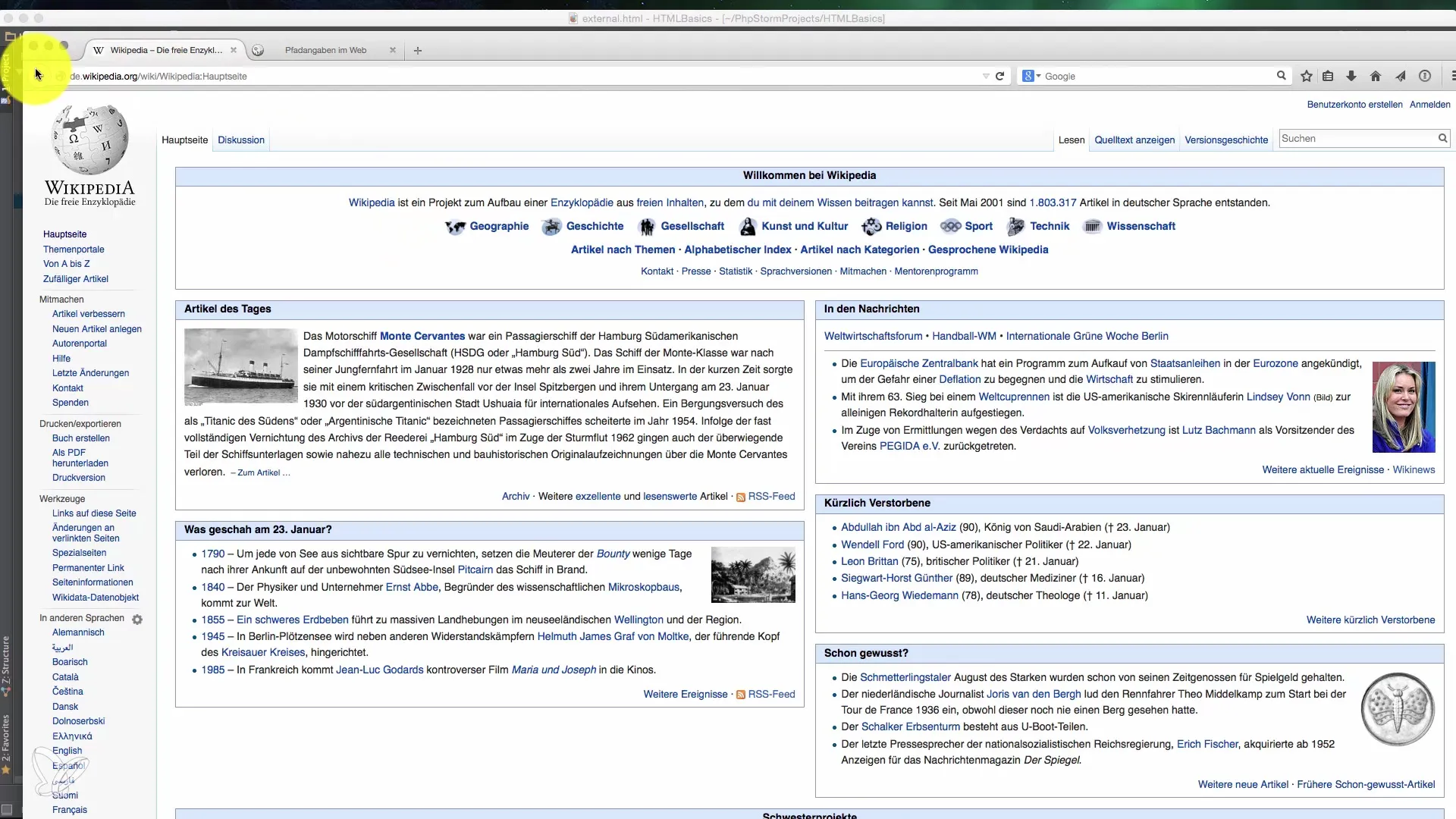Screen dimensions: 1456x819
Task: Click RSS feed icon beside Weitere Ereignisse
Action: click(x=741, y=695)
